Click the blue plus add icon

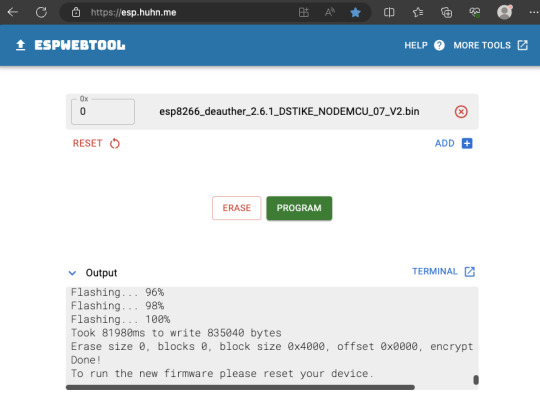[x=467, y=143]
